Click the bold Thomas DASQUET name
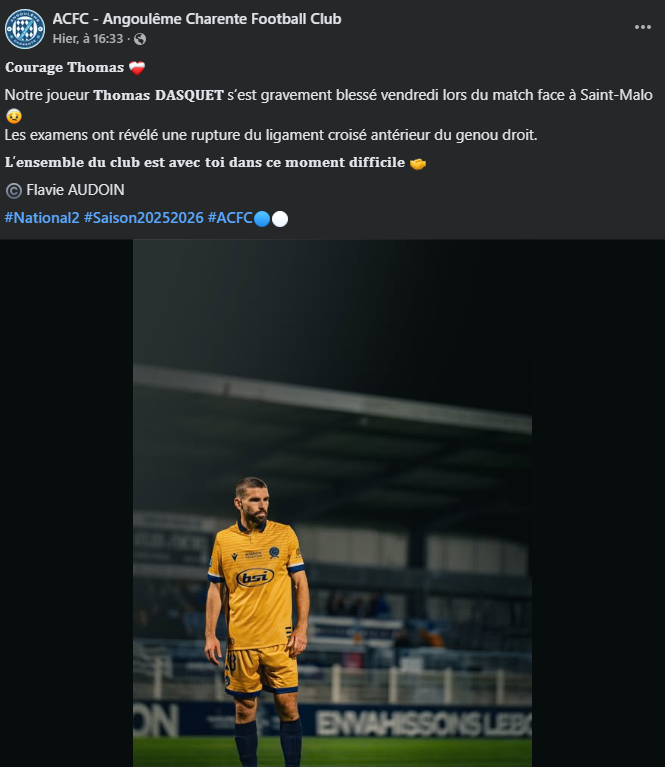Image resolution: width=665 pixels, height=767 pixels. point(158,95)
